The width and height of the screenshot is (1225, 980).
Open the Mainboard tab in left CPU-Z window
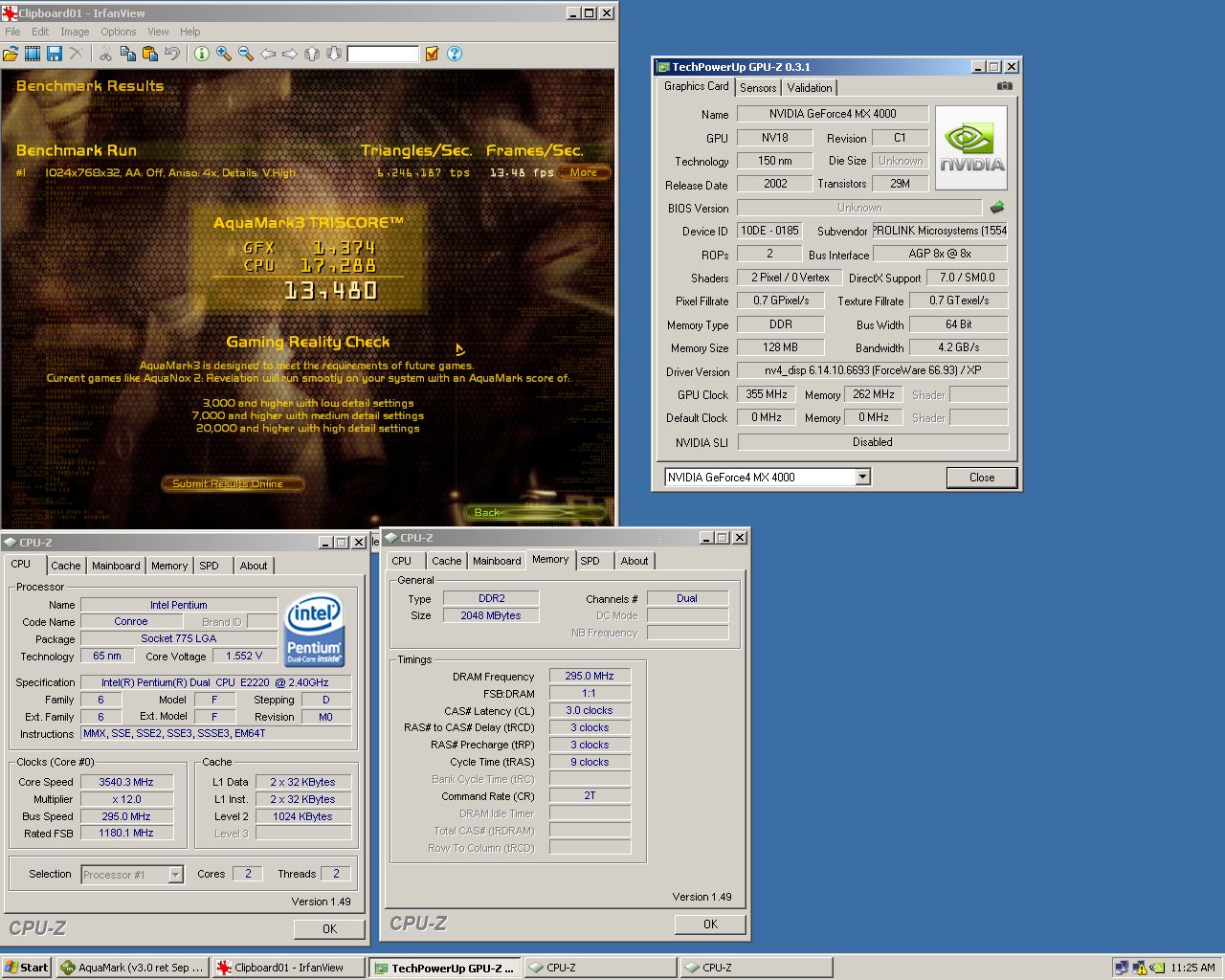116,566
